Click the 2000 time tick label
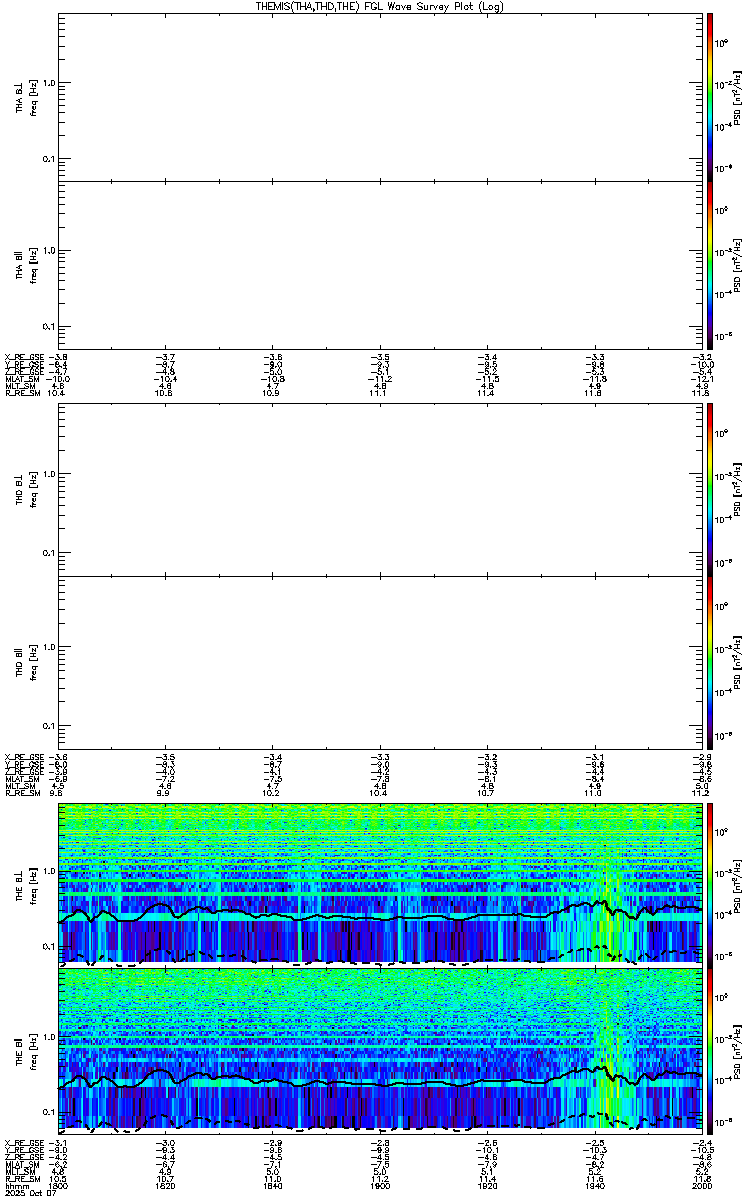 (x=700, y=1186)
